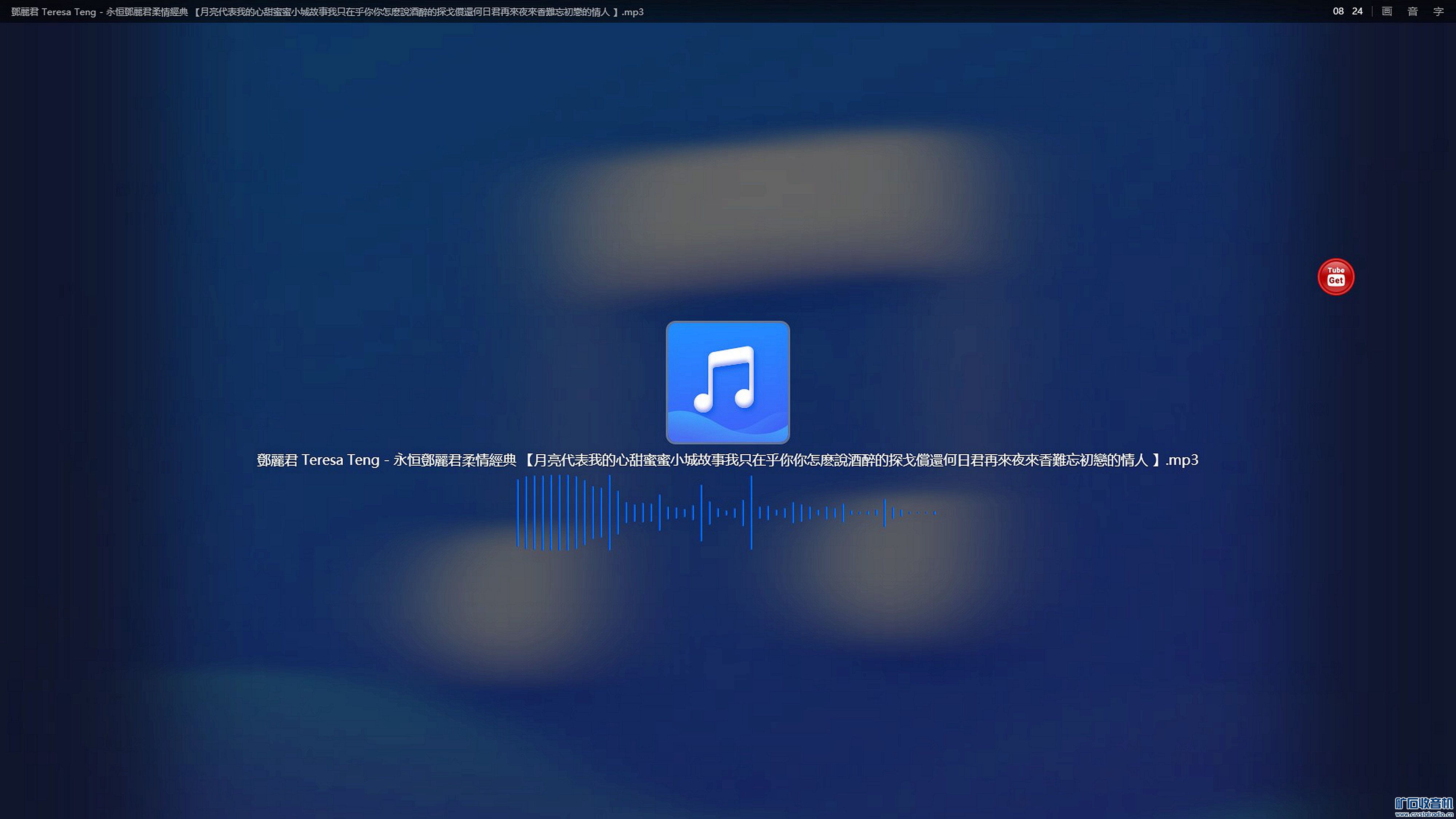
Task: Click "Teresa Teng" in the centered title
Action: (x=340, y=460)
